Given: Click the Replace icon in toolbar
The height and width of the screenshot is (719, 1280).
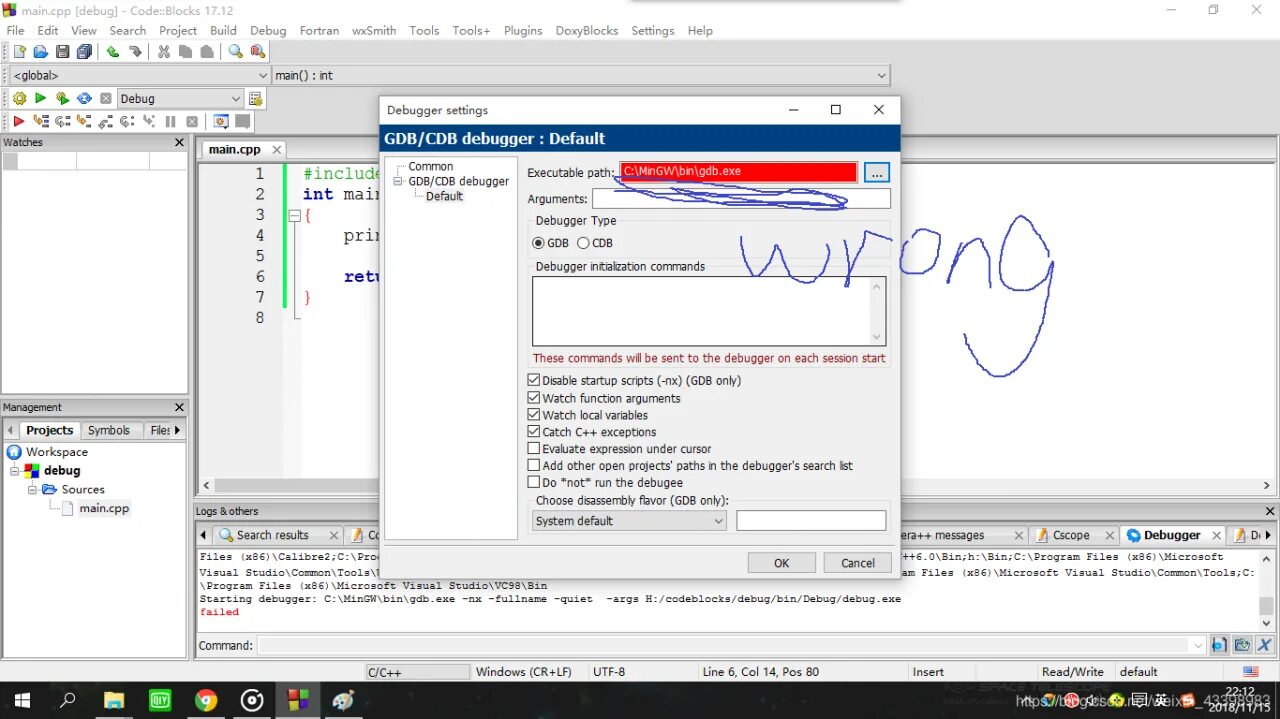Looking at the screenshot, I should tap(258, 52).
